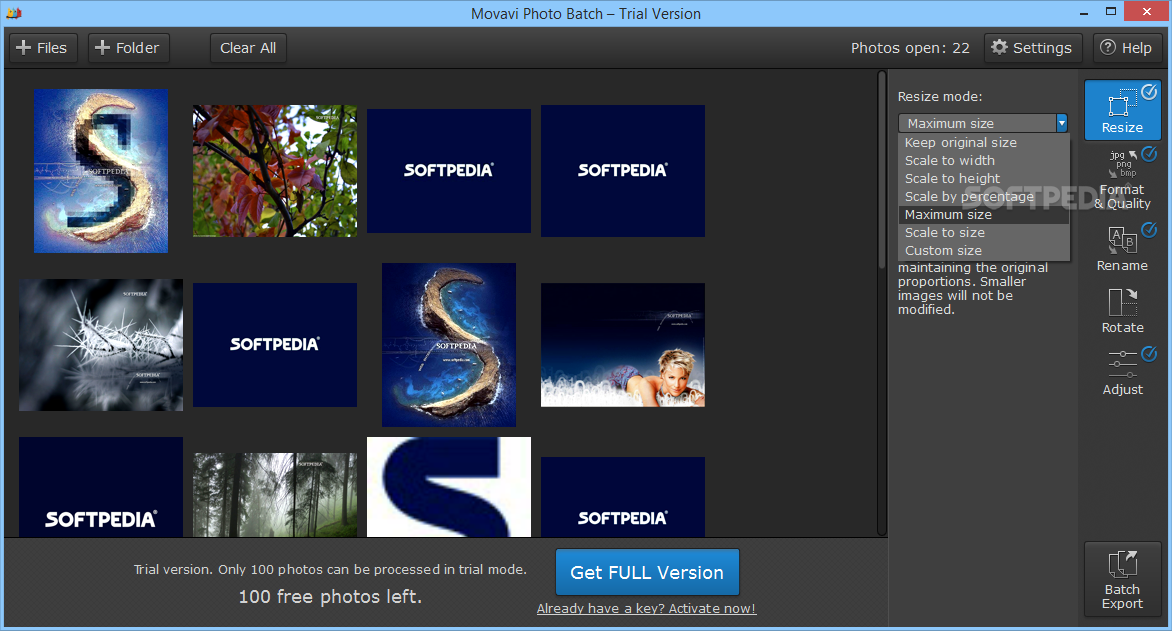Choose Keep original size option
The height and width of the screenshot is (631, 1172).
[984, 142]
